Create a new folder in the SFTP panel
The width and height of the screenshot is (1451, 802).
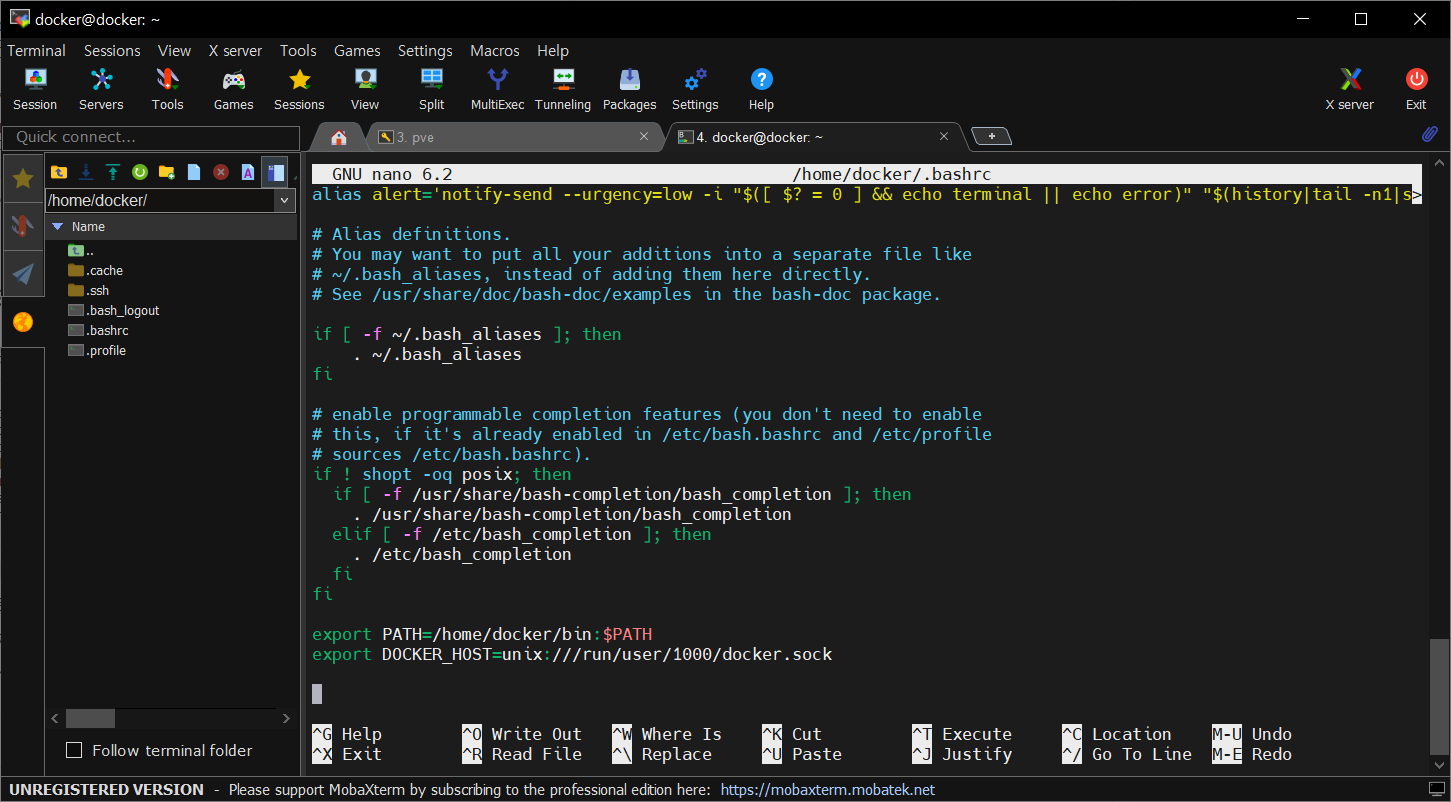167,172
